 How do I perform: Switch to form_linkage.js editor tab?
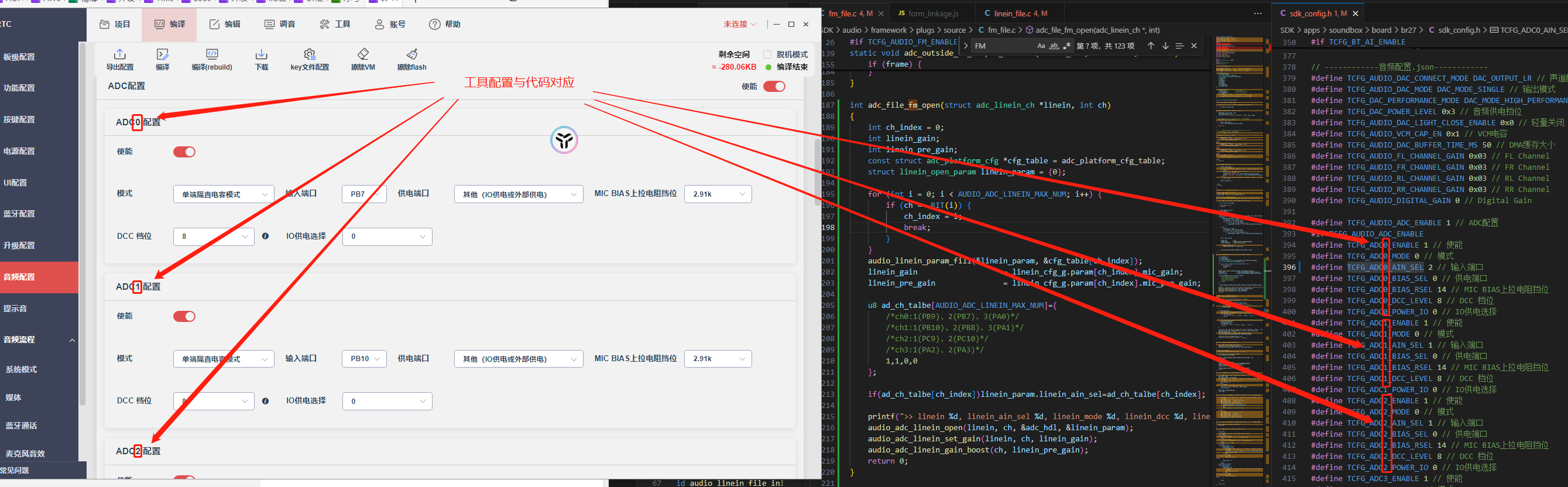[x=932, y=13]
